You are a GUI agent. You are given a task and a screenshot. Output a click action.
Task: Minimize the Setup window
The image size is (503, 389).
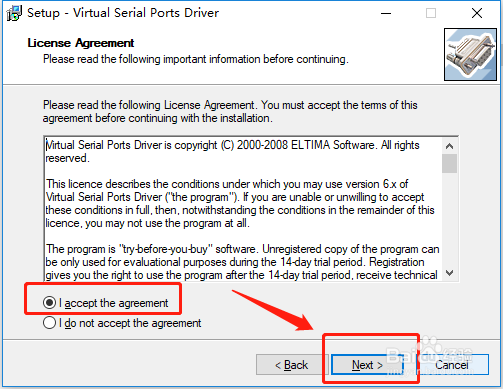386,13
